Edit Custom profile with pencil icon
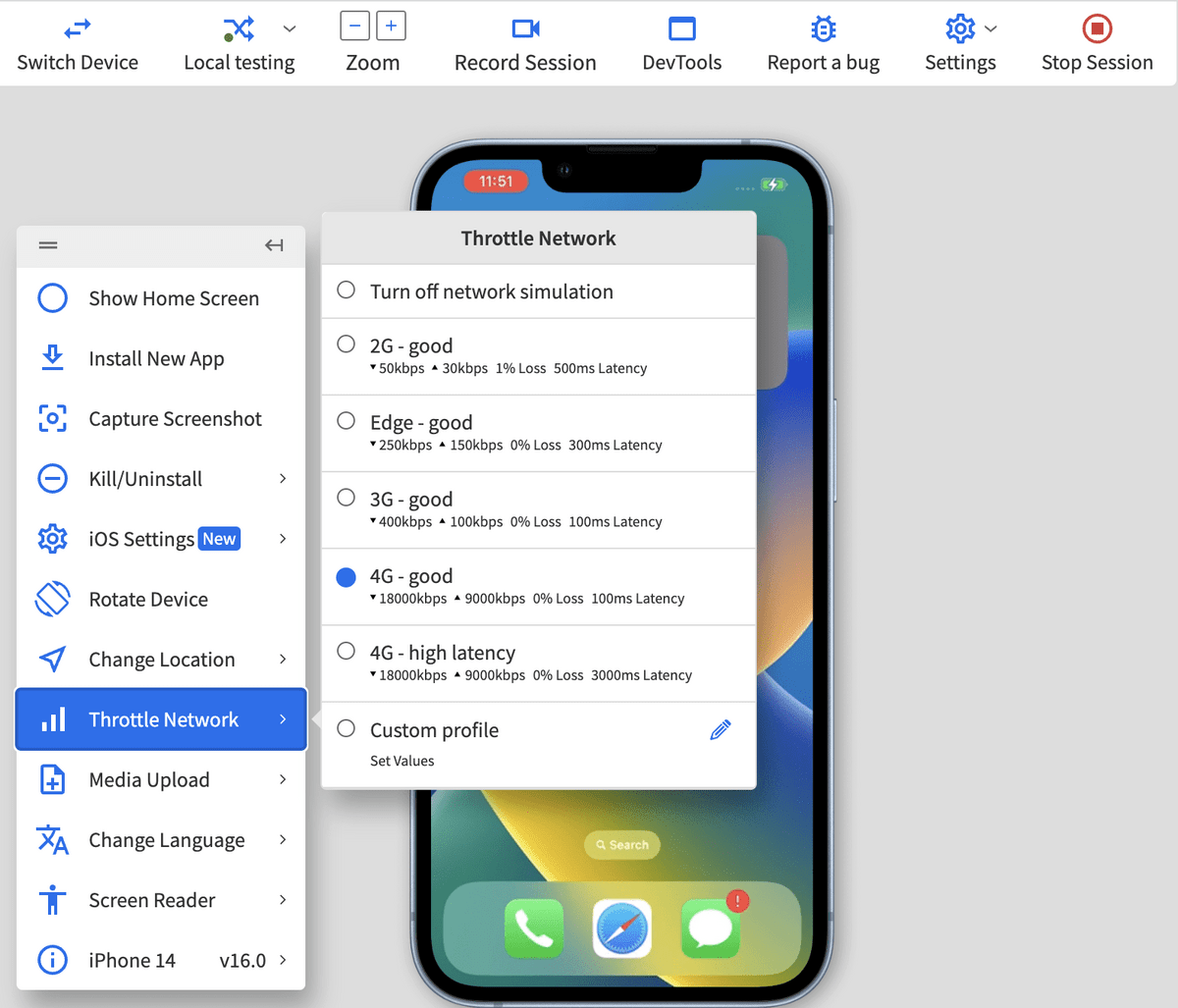This screenshot has height=1008, width=1178. (721, 730)
